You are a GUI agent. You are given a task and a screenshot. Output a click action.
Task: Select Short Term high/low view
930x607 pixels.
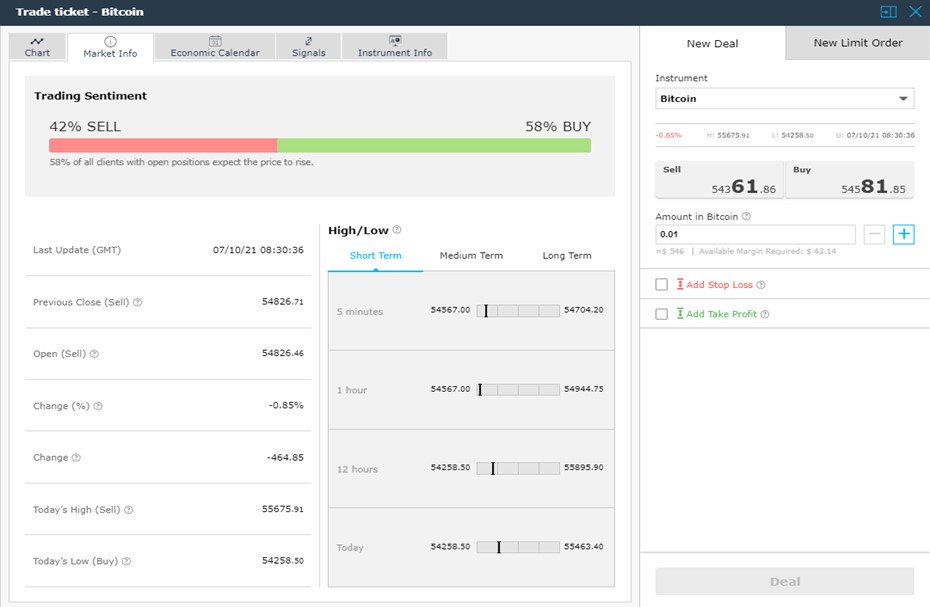[375, 256]
